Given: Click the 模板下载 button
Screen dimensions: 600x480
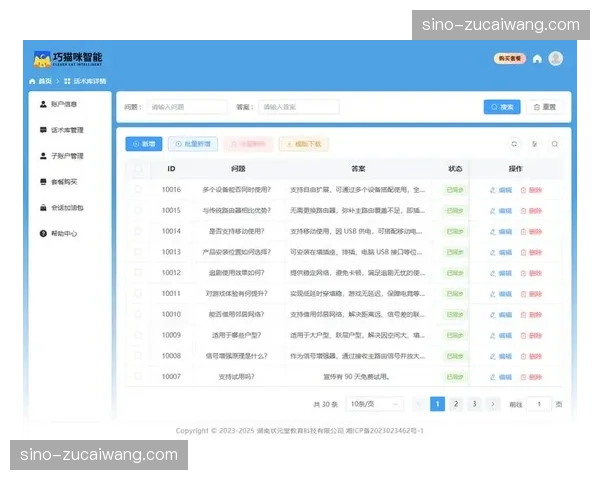Looking at the screenshot, I should tap(304, 144).
